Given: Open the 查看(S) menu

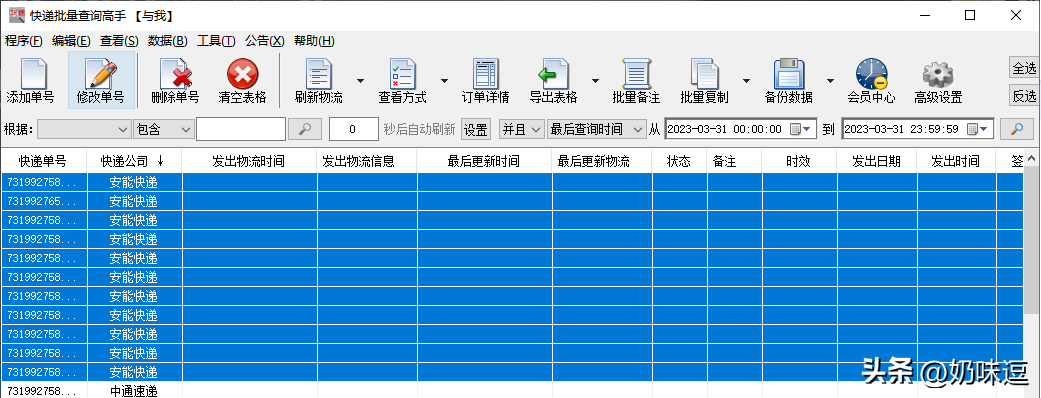Looking at the screenshot, I should click(120, 41).
